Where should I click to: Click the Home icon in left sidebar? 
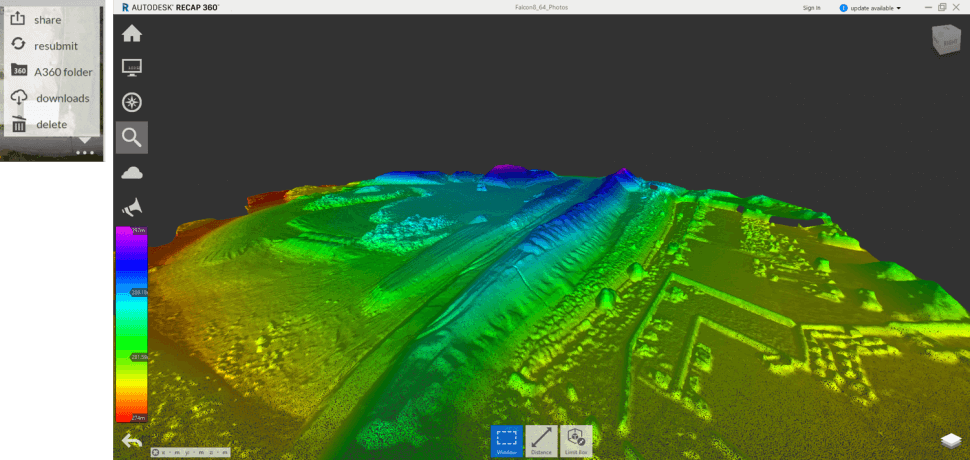(x=131, y=34)
